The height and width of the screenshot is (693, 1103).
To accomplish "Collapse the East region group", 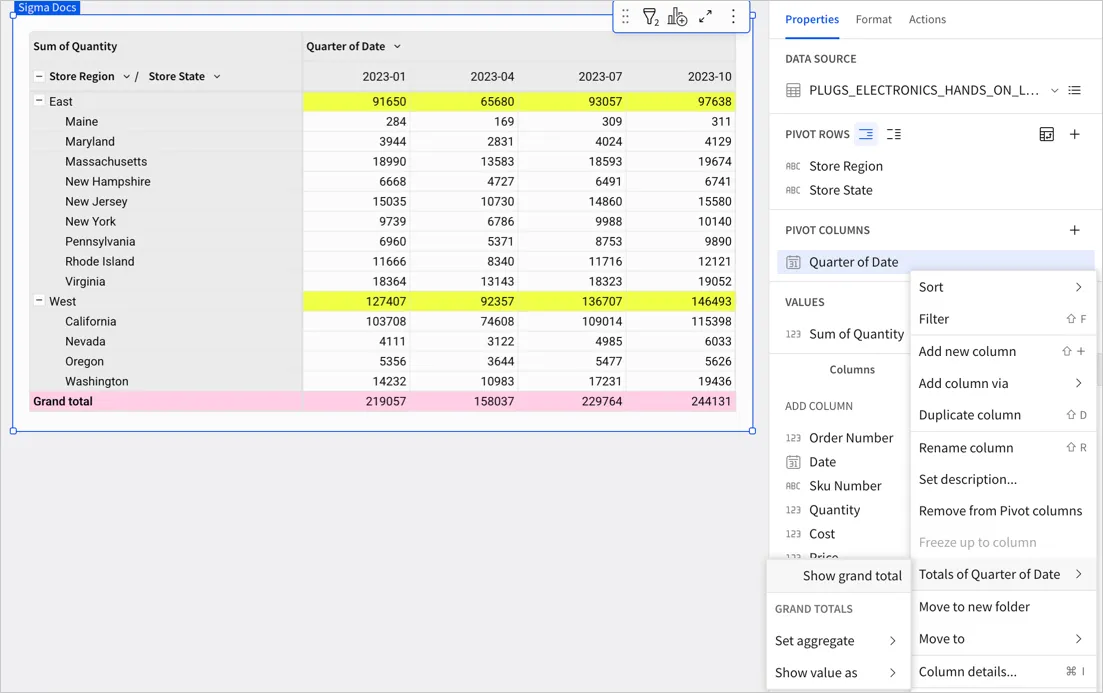I will (39, 101).
